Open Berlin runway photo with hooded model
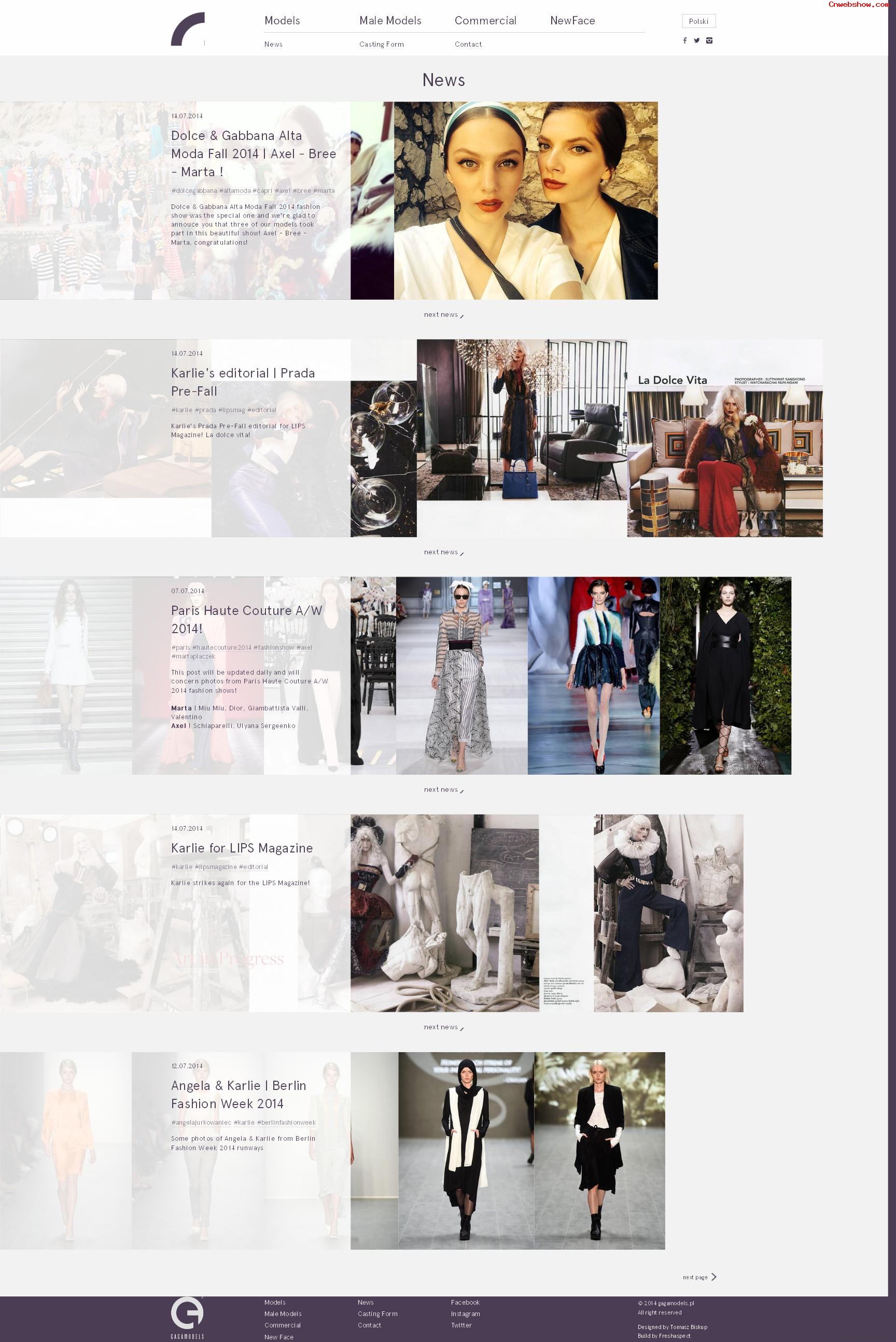 [x=466, y=1151]
